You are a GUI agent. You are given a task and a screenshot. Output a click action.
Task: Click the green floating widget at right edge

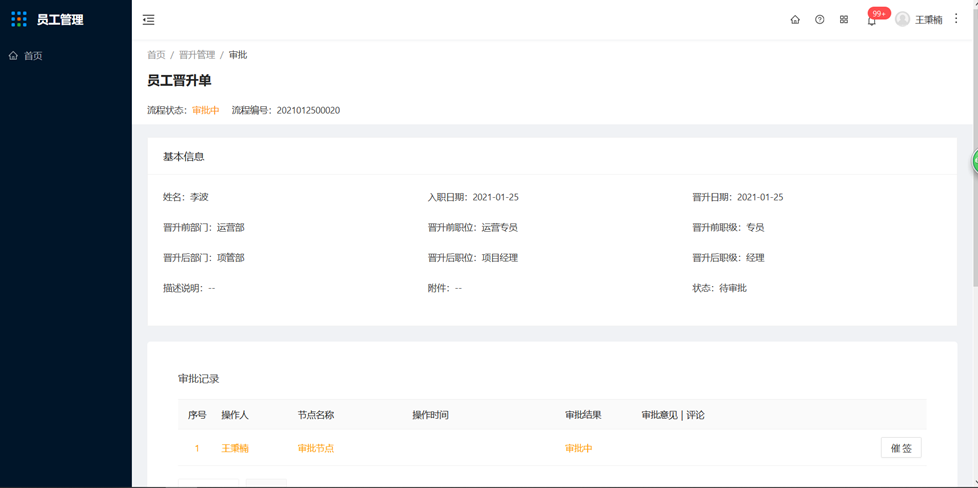pos(974,161)
